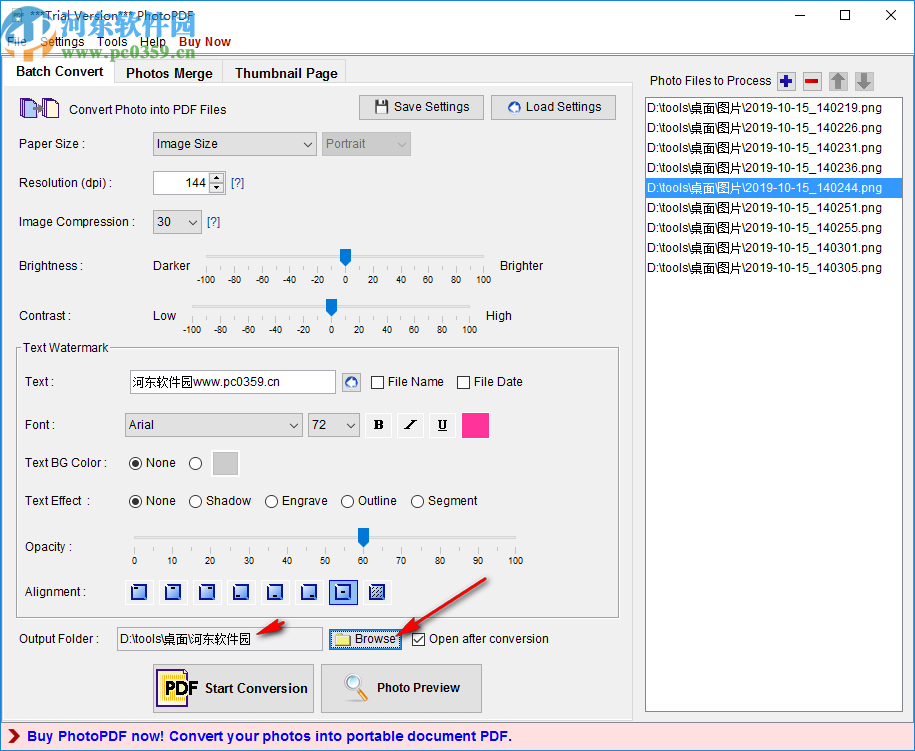The width and height of the screenshot is (915, 751).
Task: Click the Photo Preview button
Action: [400, 688]
